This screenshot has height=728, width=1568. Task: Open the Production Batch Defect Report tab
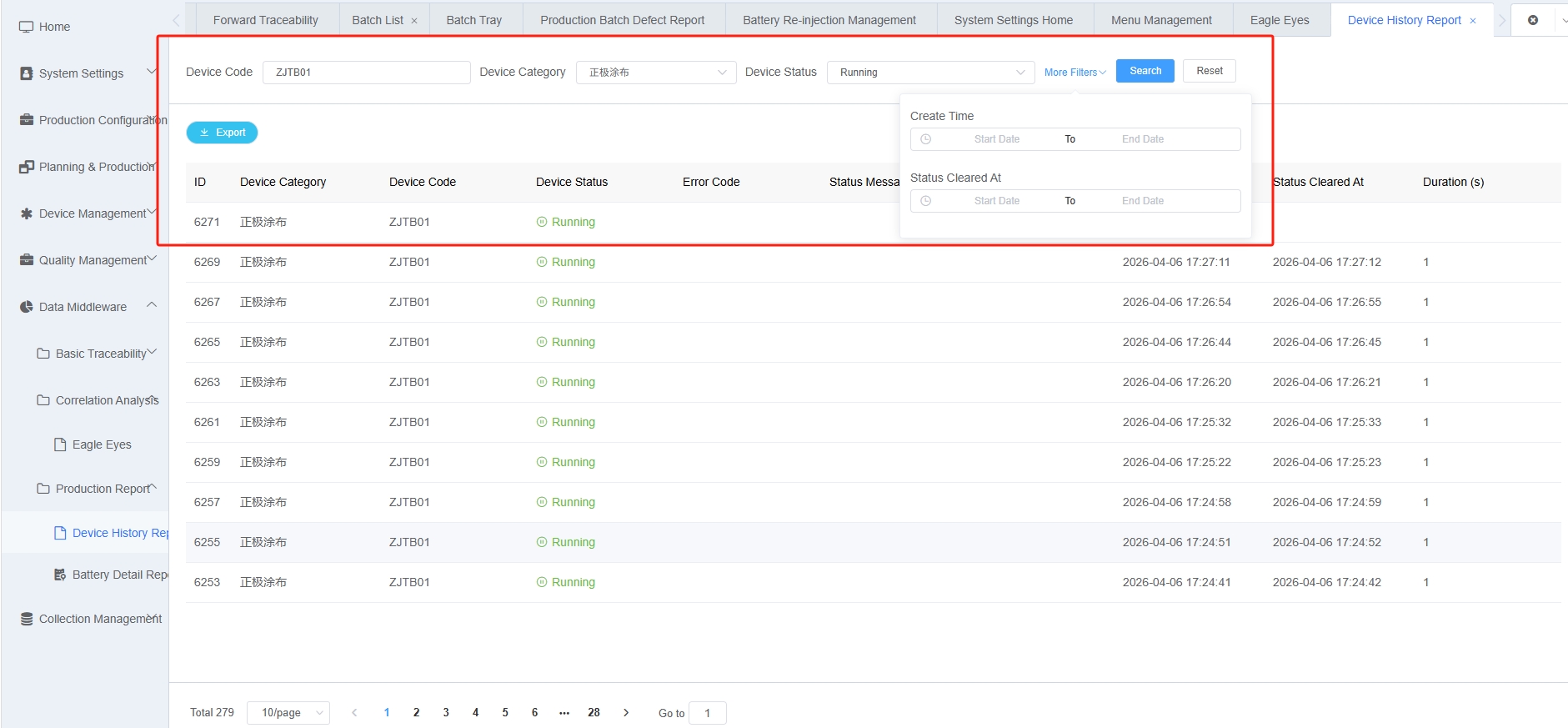tap(622, 20)
